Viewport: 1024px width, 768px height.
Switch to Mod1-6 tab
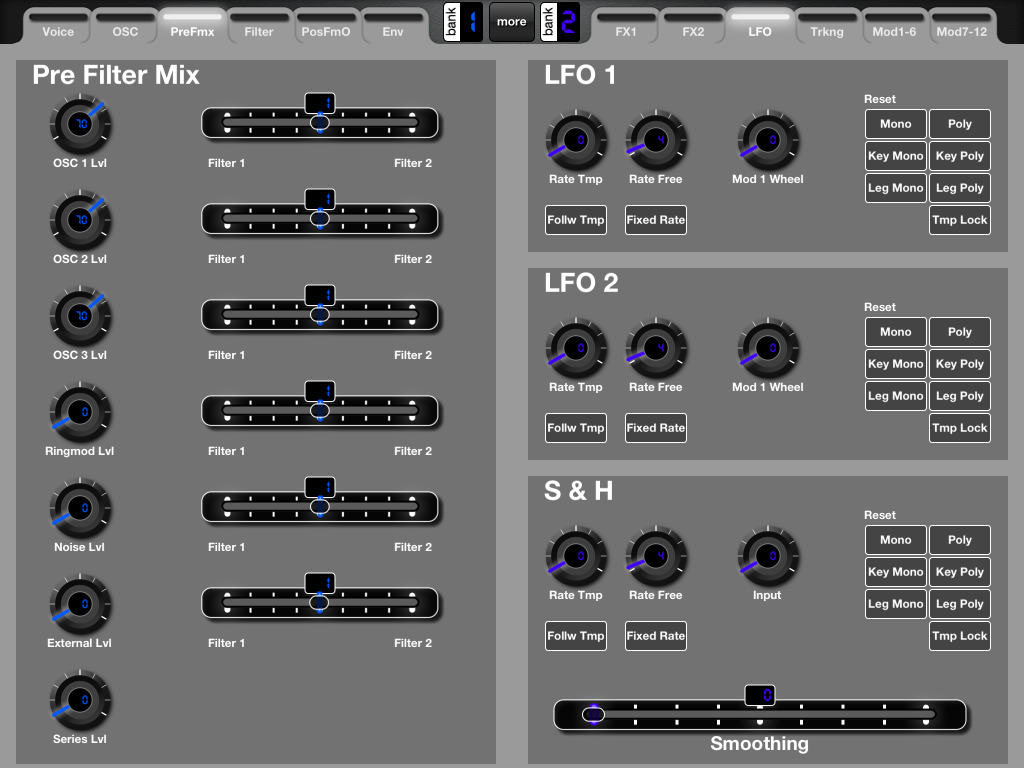coord(895,27)
